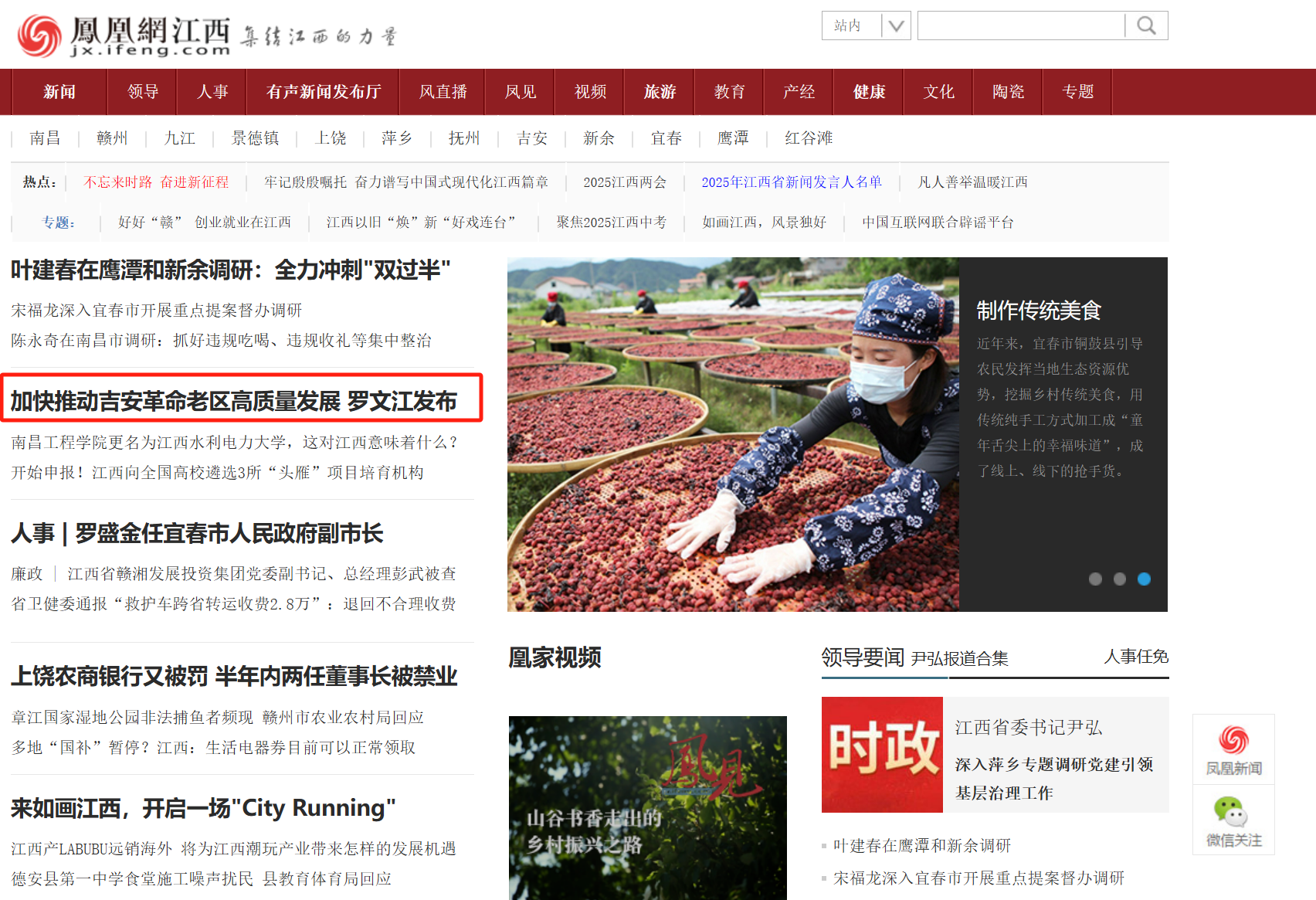
Task: Click the ifeng Jiangxi phoenix logo
Action: (x=124, y=35)
